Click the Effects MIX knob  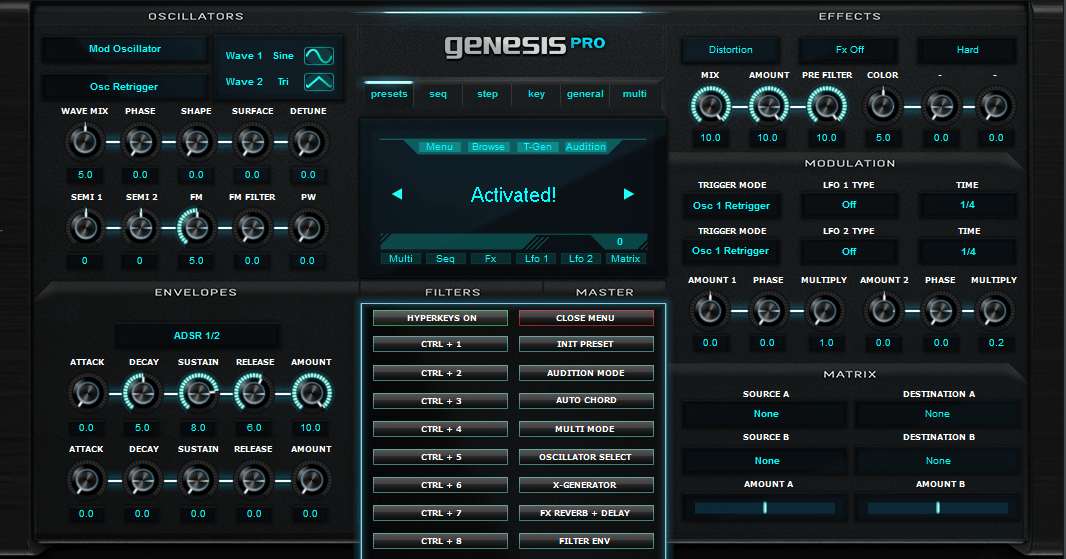(710, 105)
